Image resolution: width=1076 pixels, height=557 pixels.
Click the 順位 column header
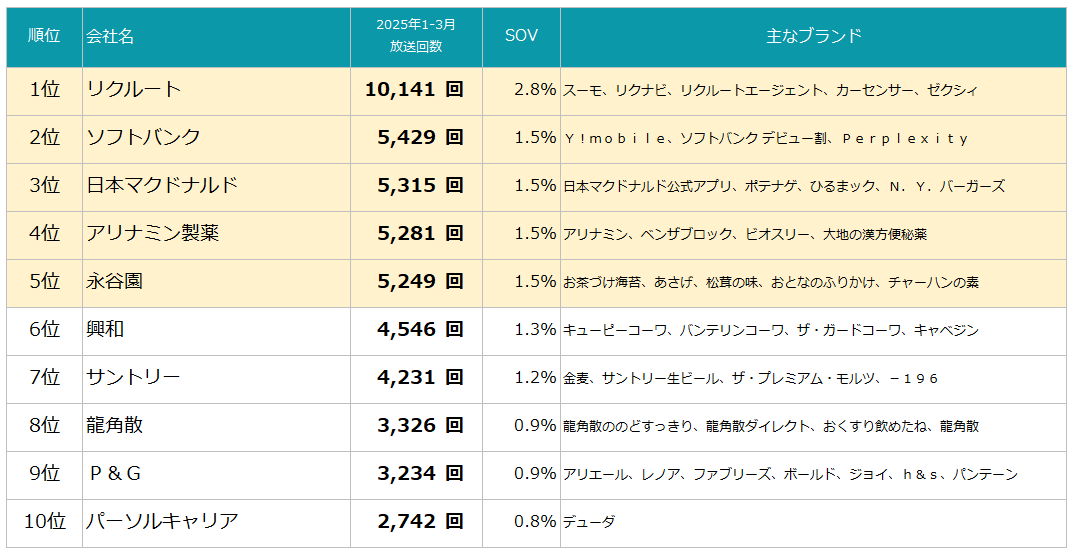coord(45,36)
